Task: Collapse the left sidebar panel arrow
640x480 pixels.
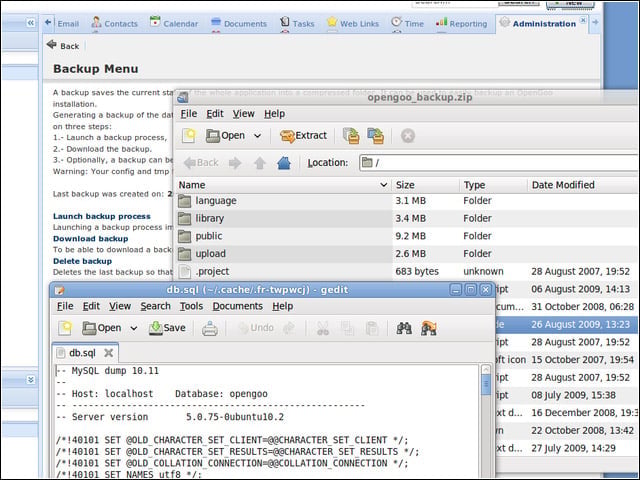Action: [x=31, y=23]
